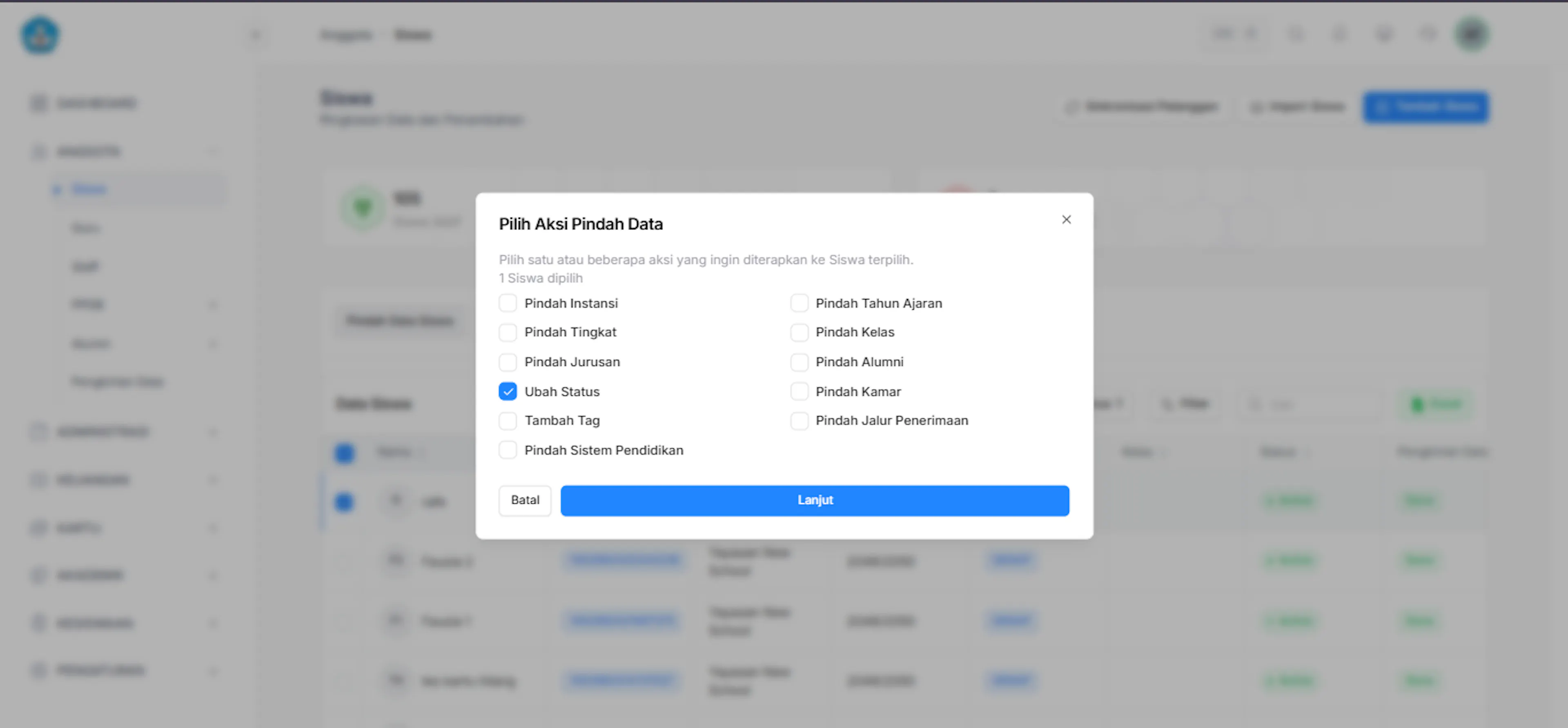1568x728 pixels.
Task: Click the Tambah Tag label text
Action: (562, 420)
